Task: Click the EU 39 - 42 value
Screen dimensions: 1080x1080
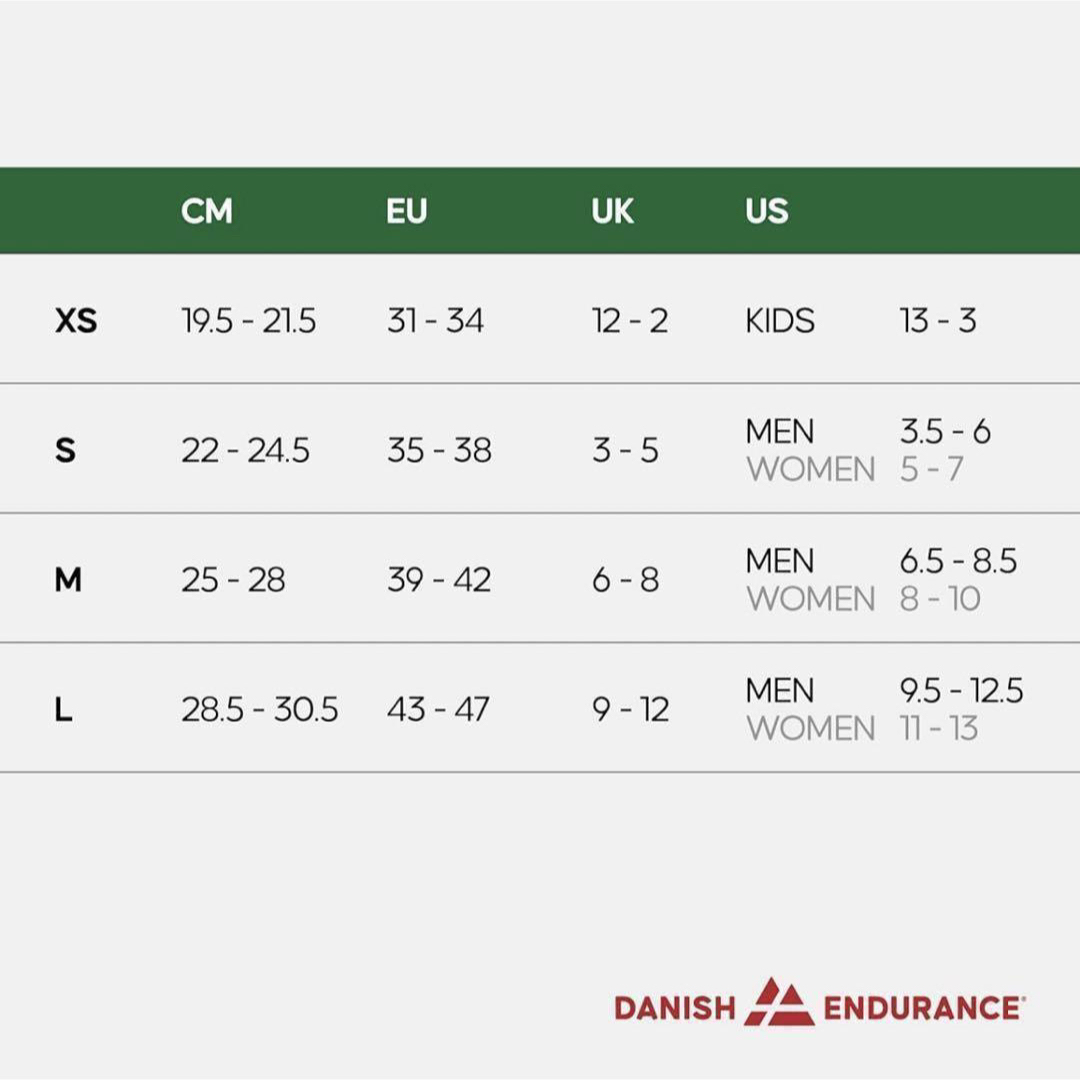Action: 439,580
